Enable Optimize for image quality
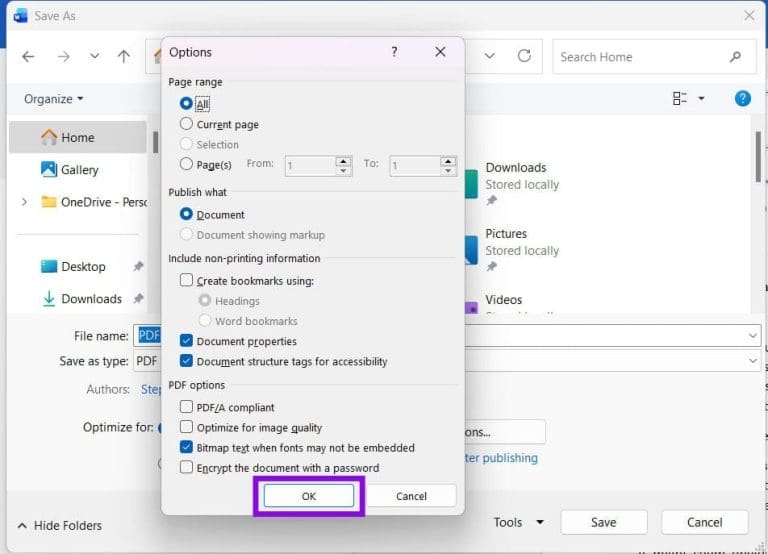Screen dimensions: 768x554 (x=186, y=427)
